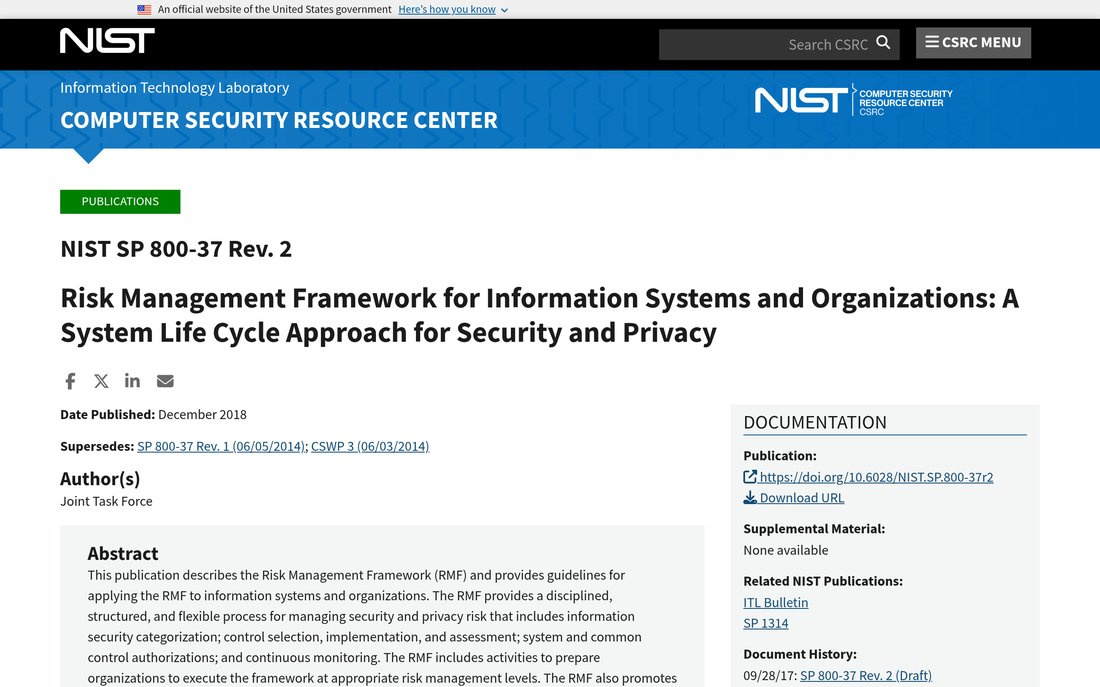Share publication by email icon
The width and height of the screenshot is (1100, 687).
(165, 381)
